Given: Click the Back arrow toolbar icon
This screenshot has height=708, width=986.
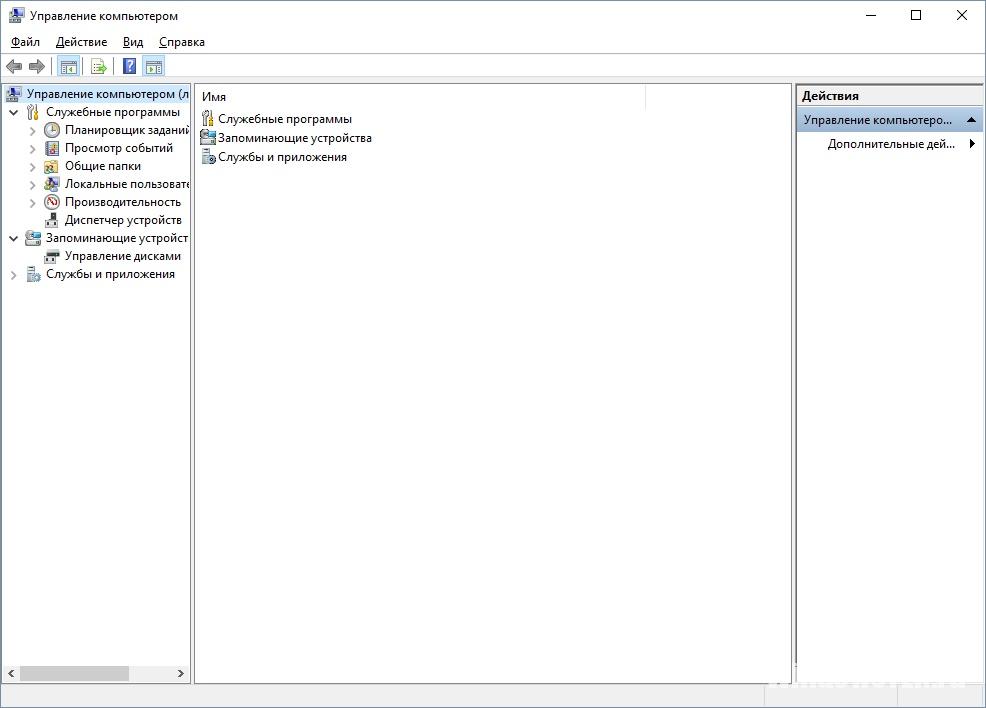Looking at the screenshot, I should point(14,66).
